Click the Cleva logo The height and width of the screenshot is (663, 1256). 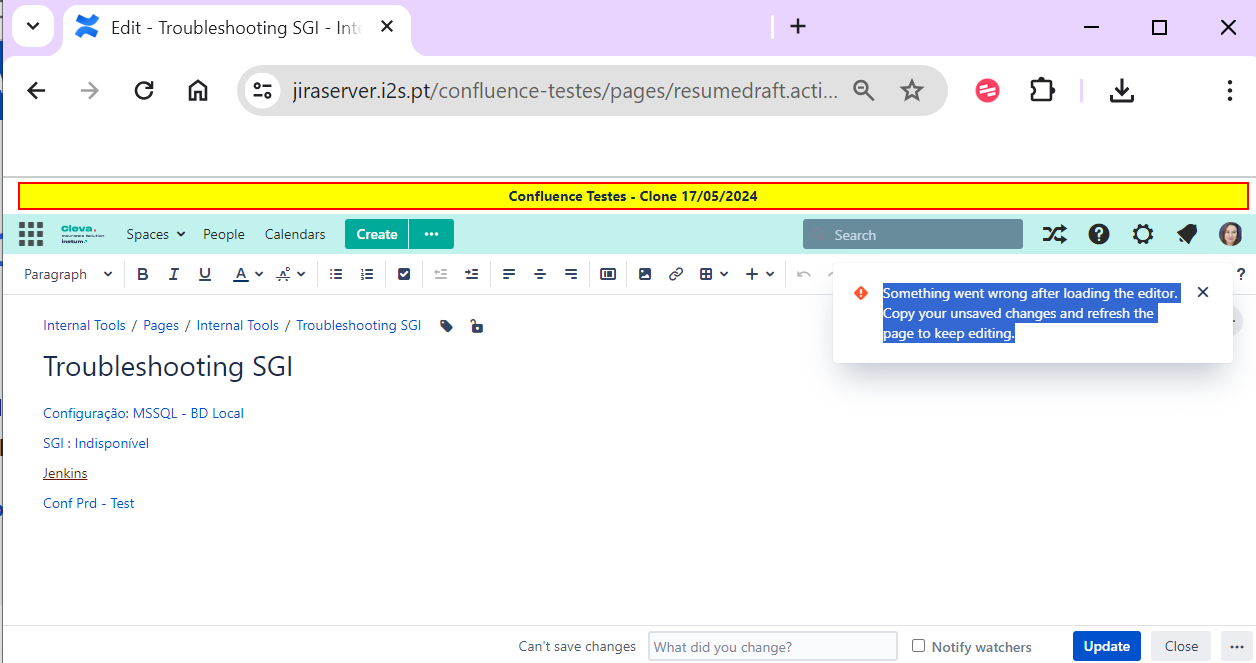pyautogui.click(x=82, y=234)
